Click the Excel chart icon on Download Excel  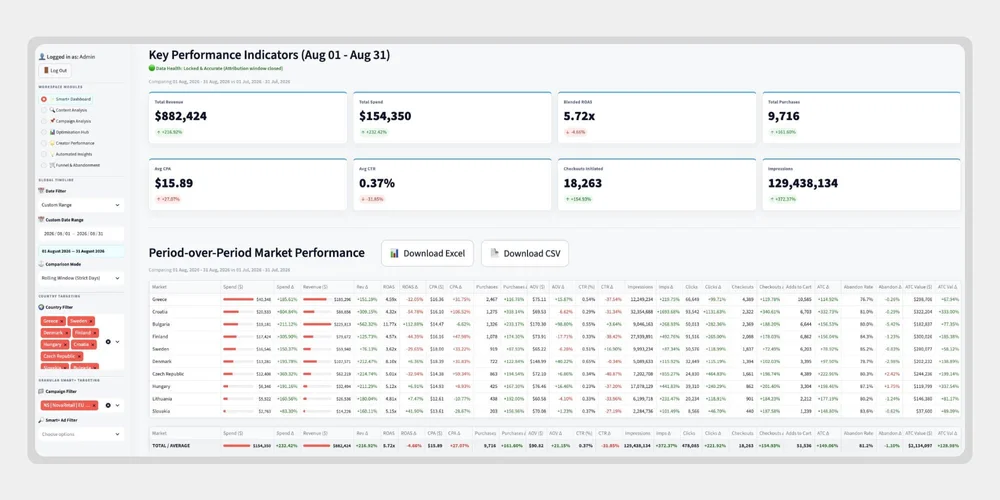394,253
